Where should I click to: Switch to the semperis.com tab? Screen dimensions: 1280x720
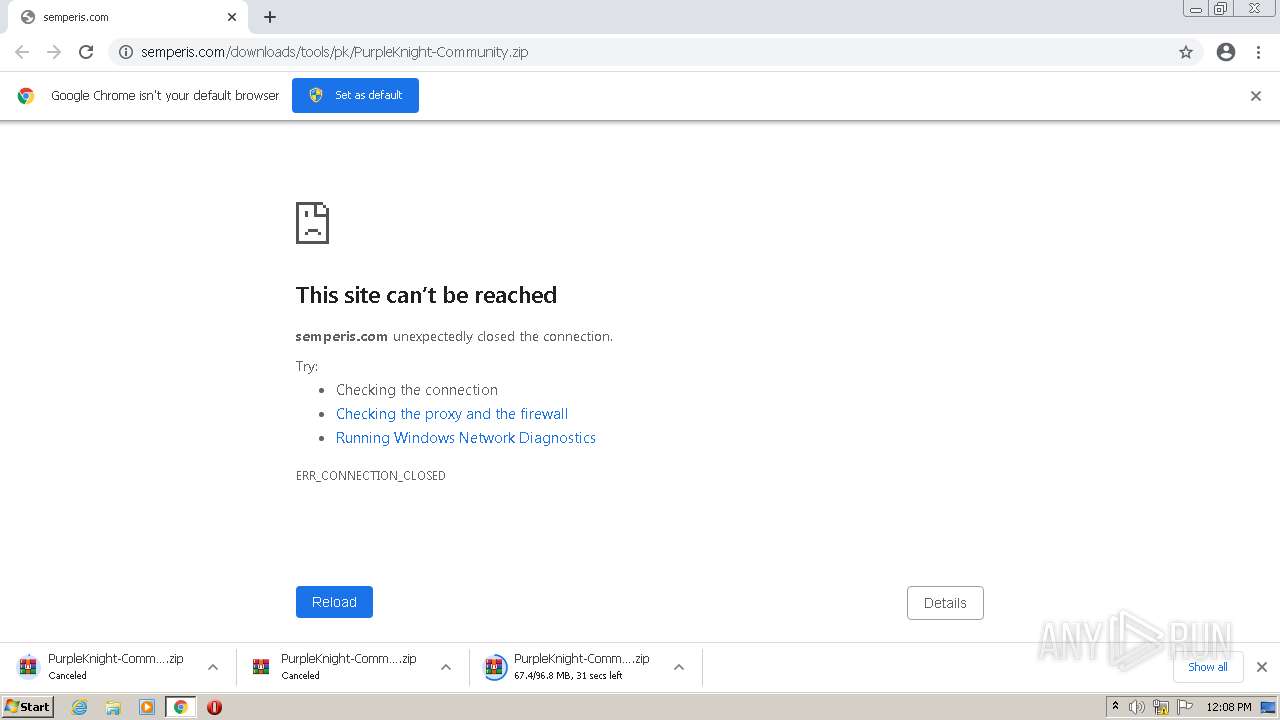[128, 17]
